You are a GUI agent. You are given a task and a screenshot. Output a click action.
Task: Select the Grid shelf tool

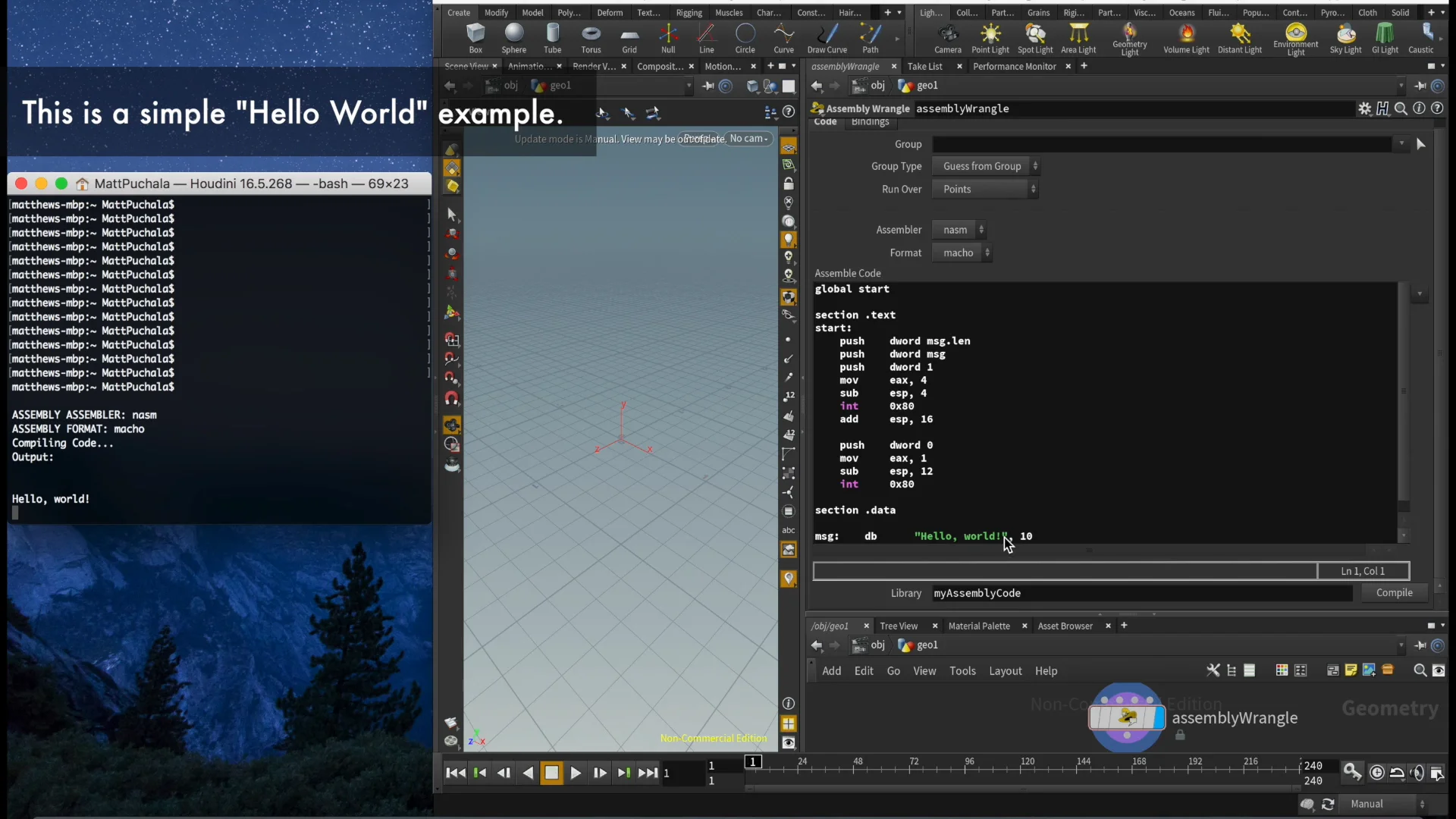coord(629,38)
